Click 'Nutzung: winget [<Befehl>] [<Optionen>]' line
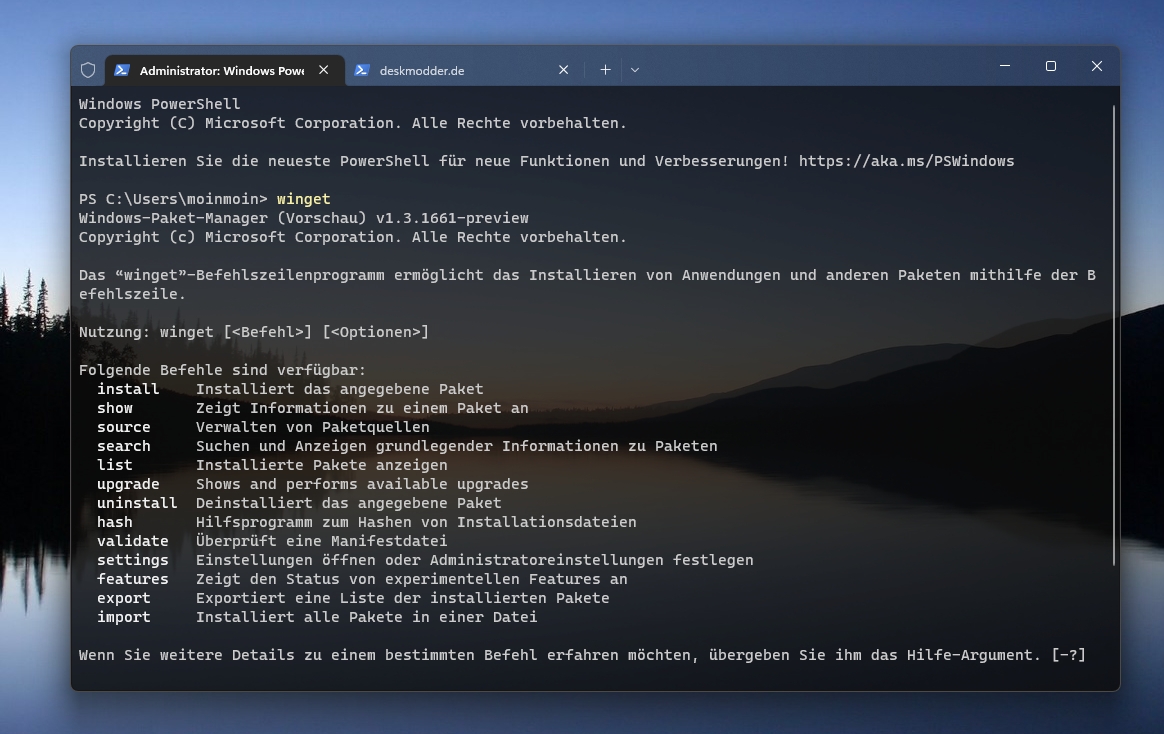Screen dimensions: 1164x734 pos(254,332)
